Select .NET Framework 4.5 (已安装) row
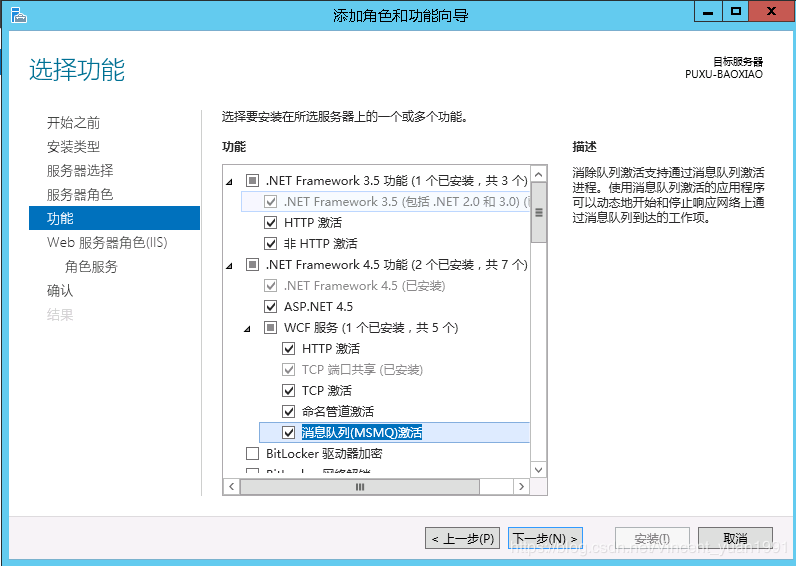This screenshot has width=796, height=566. tap(364, 286)
